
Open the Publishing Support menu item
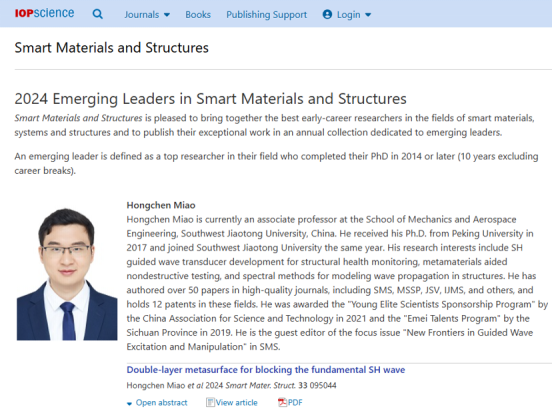coord(266,14)
